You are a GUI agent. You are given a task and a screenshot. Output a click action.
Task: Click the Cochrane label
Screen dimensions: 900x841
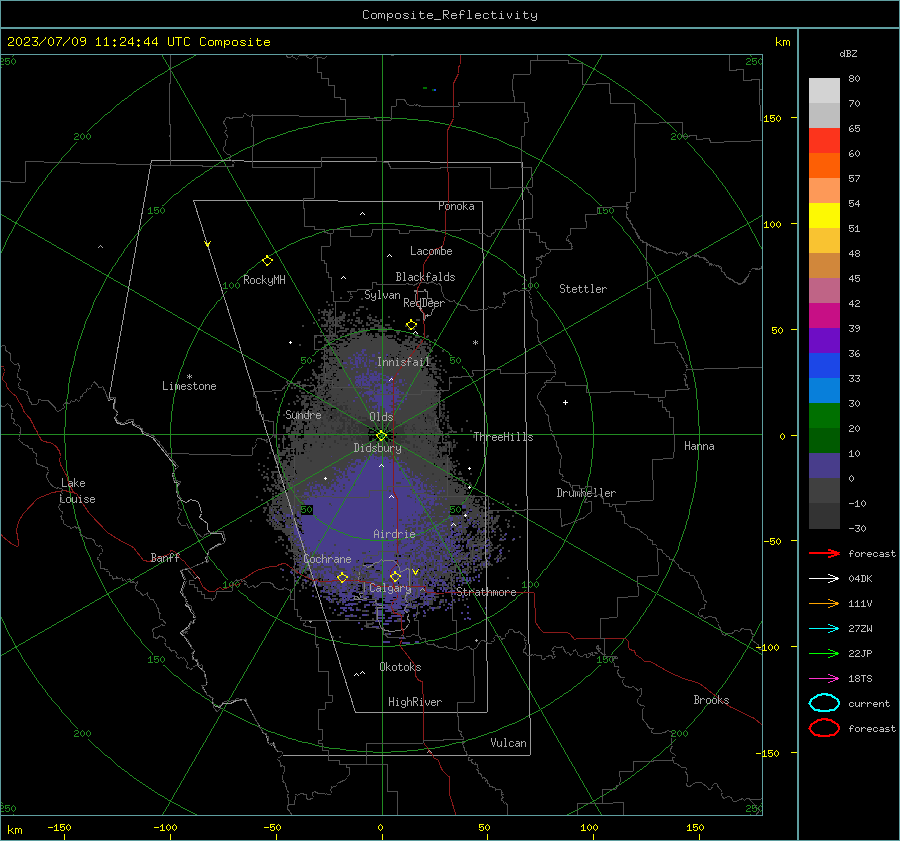327,559
